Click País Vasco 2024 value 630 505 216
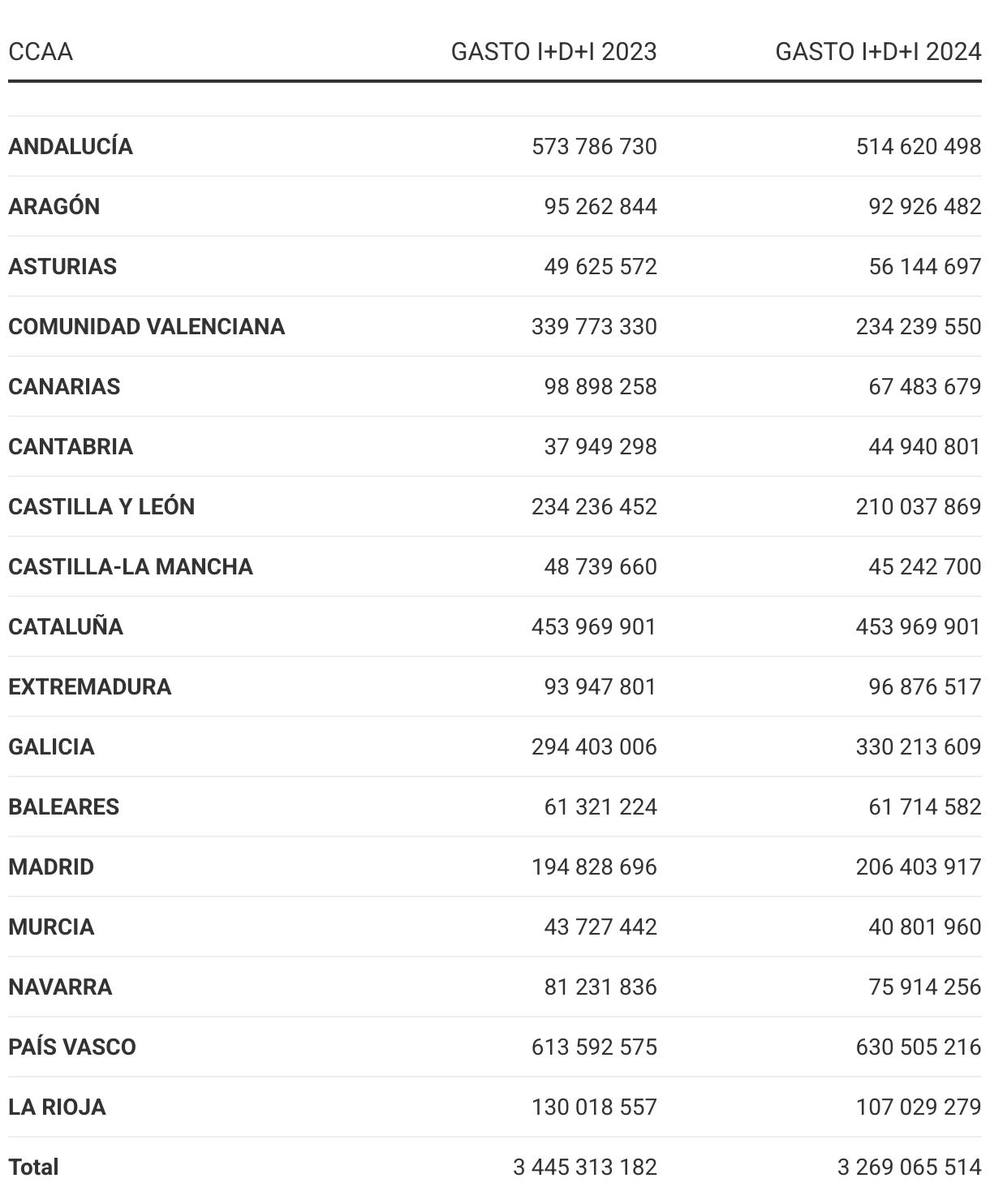This screenshot has width=990, height=1204. point(919,1047)
